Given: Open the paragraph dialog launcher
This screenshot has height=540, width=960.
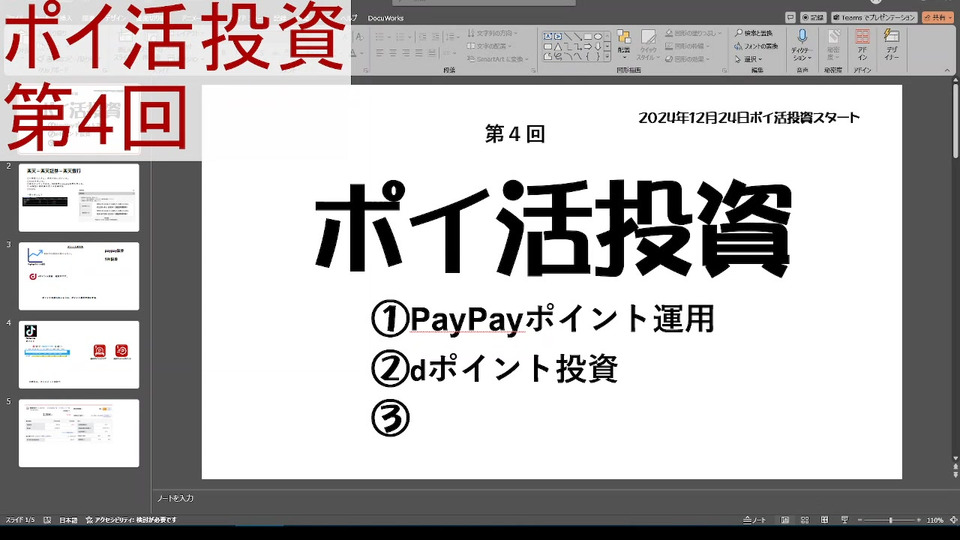Looking at the screenshot, I should [x=533, y=71].
